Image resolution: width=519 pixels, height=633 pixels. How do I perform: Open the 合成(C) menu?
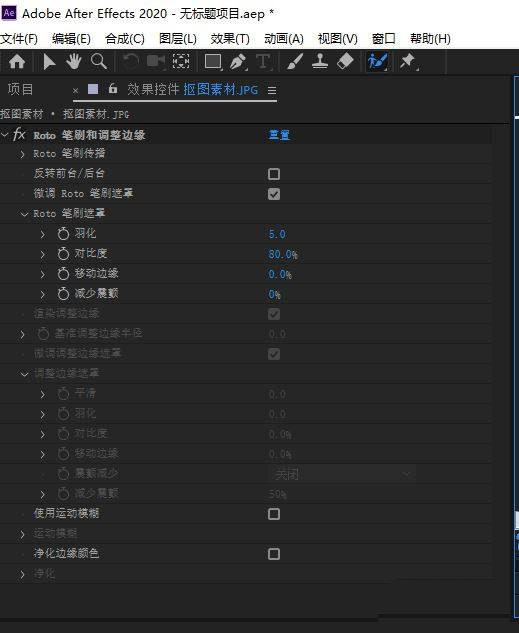[x=125, y=39]
